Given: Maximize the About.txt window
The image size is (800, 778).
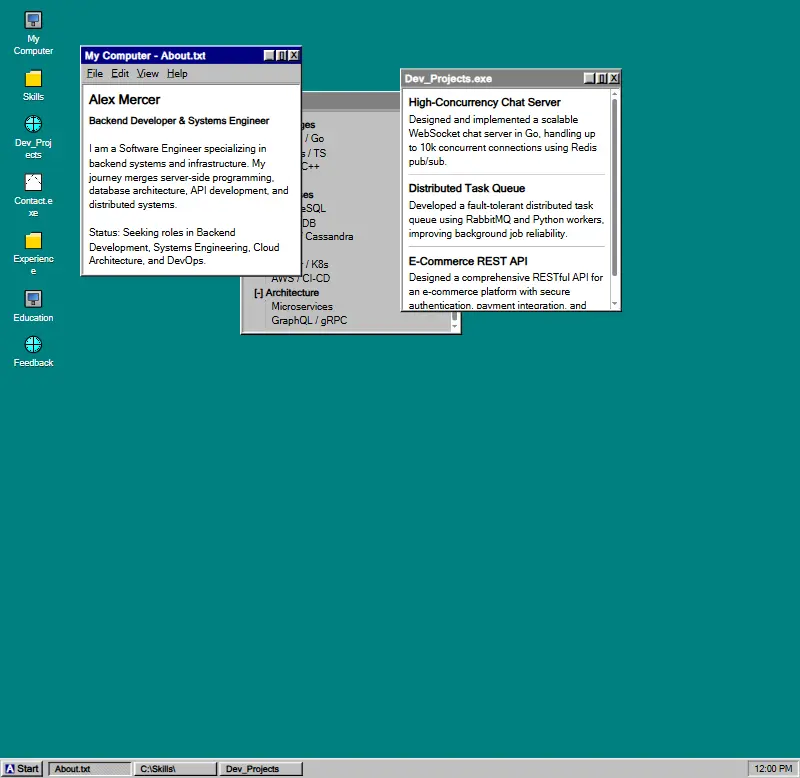Looking at the screenshot, I should 281,56.
